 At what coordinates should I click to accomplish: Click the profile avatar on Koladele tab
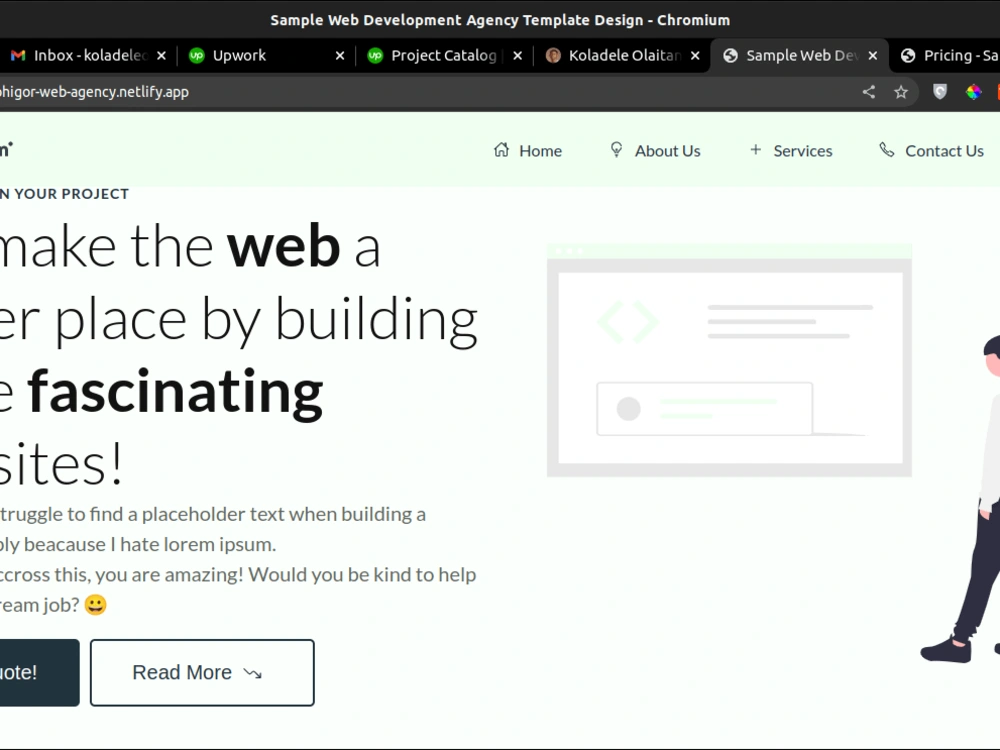coord(553,55)
